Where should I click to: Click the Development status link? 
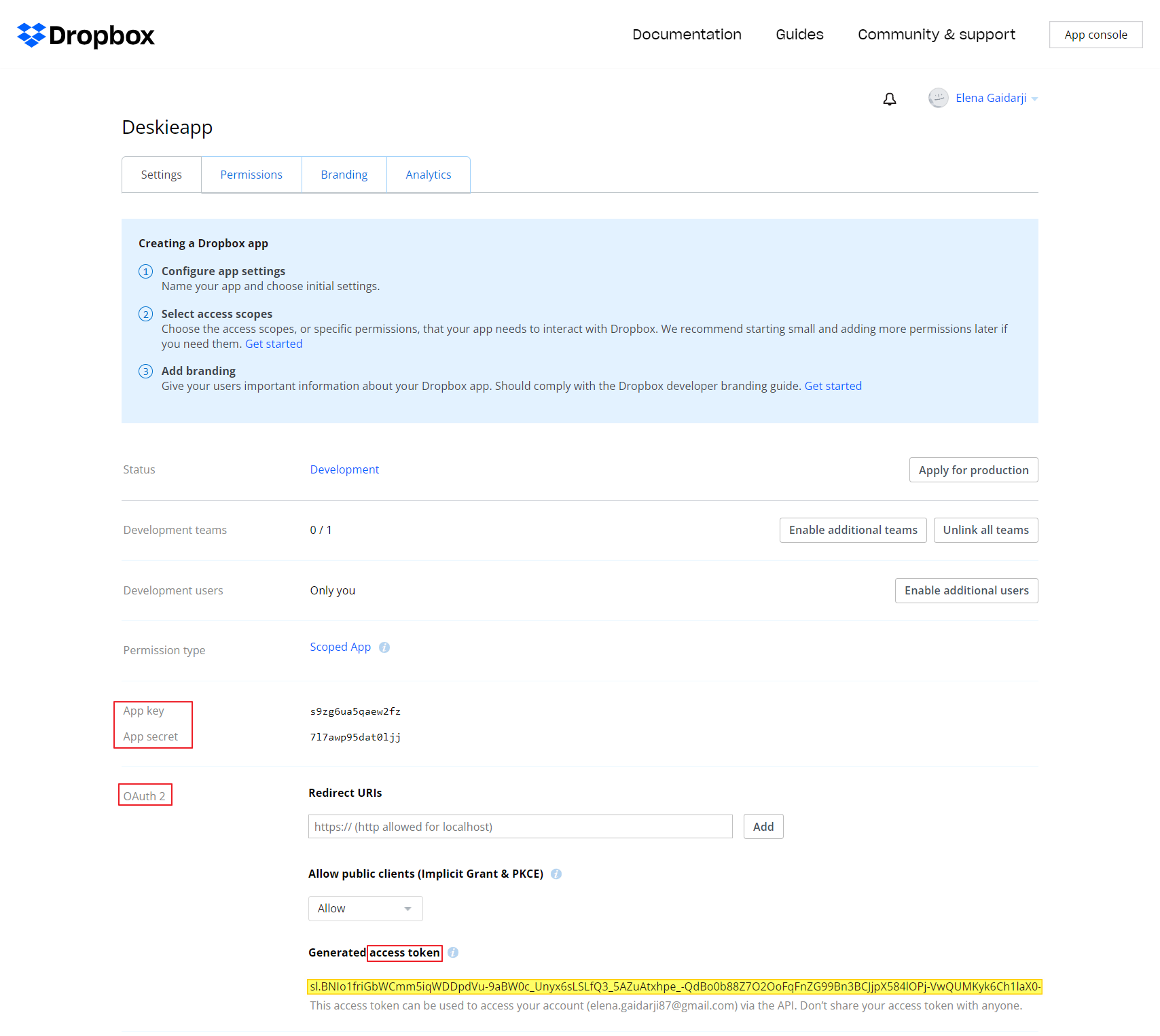[x=344, y=469]
